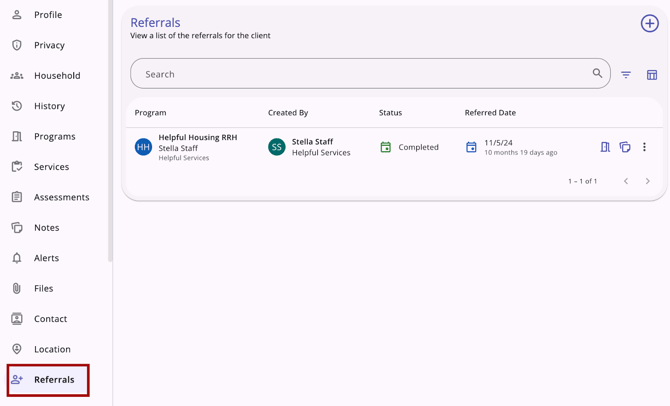Image resolution: width=670 pixels, height=406 pixels.
Task: Open the Profile sidebar item
Action: tap(47, 15)
